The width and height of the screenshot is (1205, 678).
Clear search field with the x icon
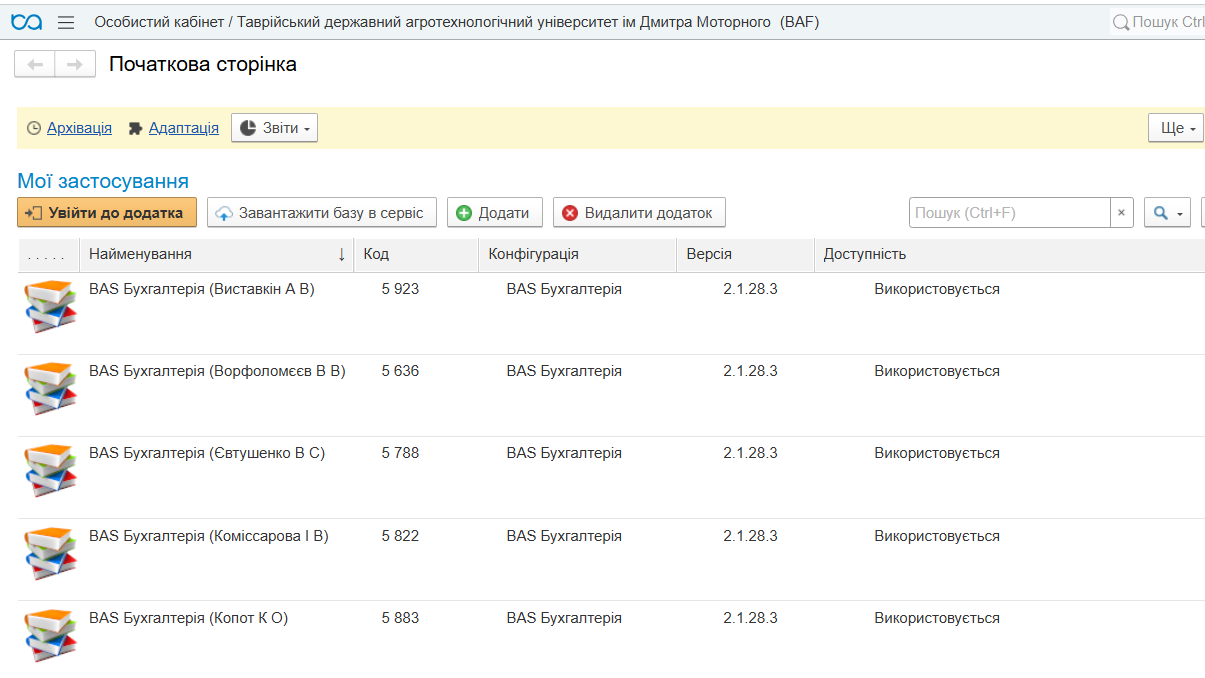click(x=1122, y=213)
